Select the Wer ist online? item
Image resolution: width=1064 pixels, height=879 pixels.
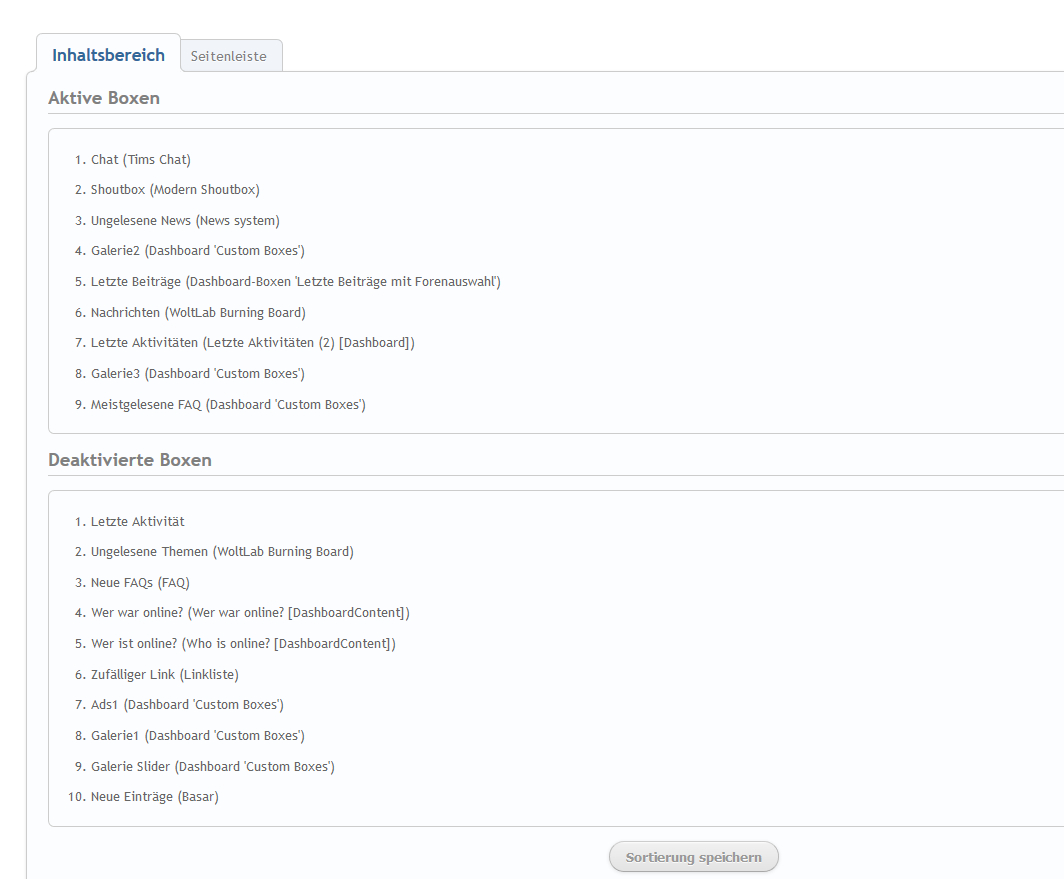[x=243, y=643]
